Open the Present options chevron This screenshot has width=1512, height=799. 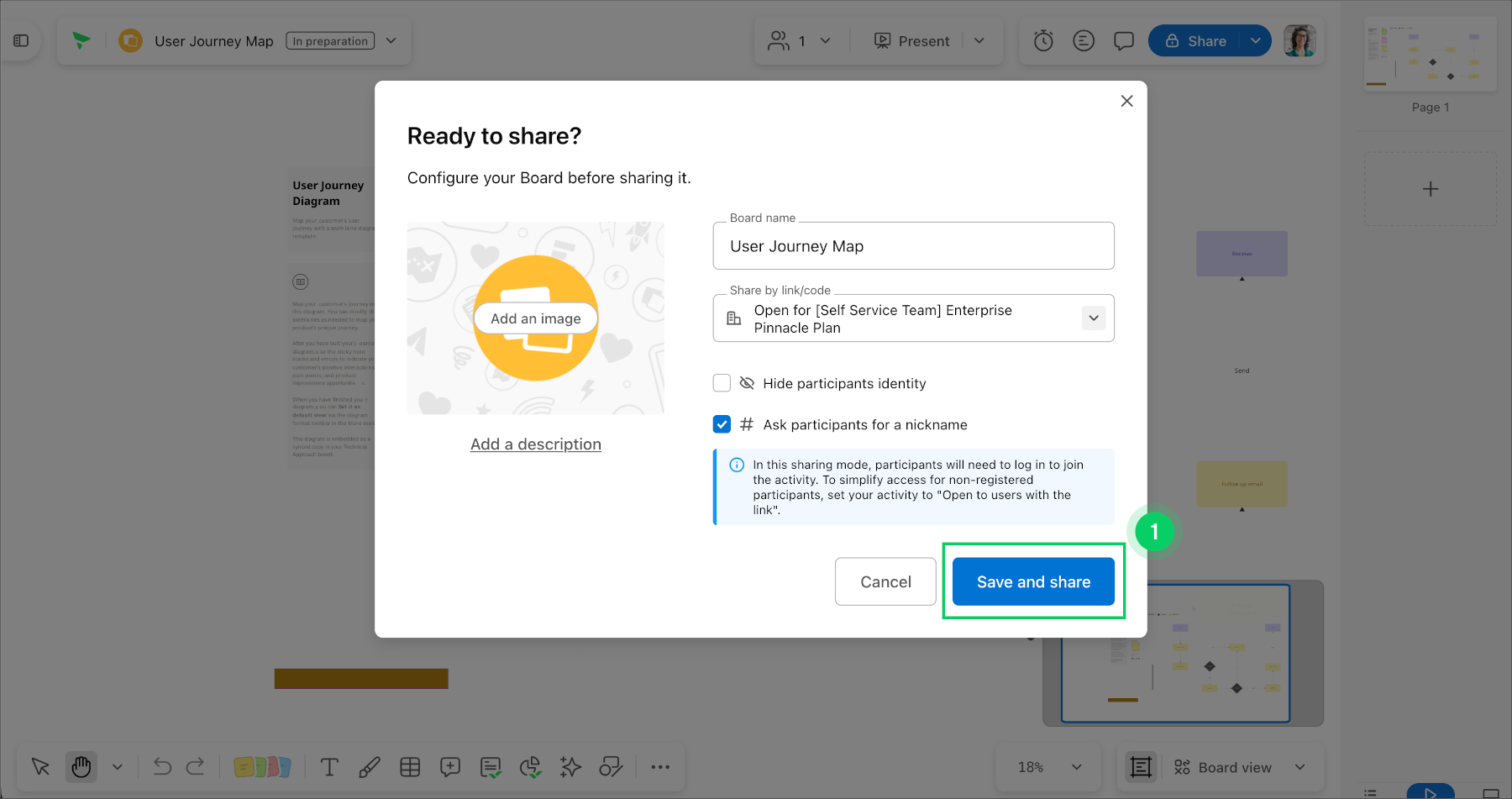[x=979, y=40]
